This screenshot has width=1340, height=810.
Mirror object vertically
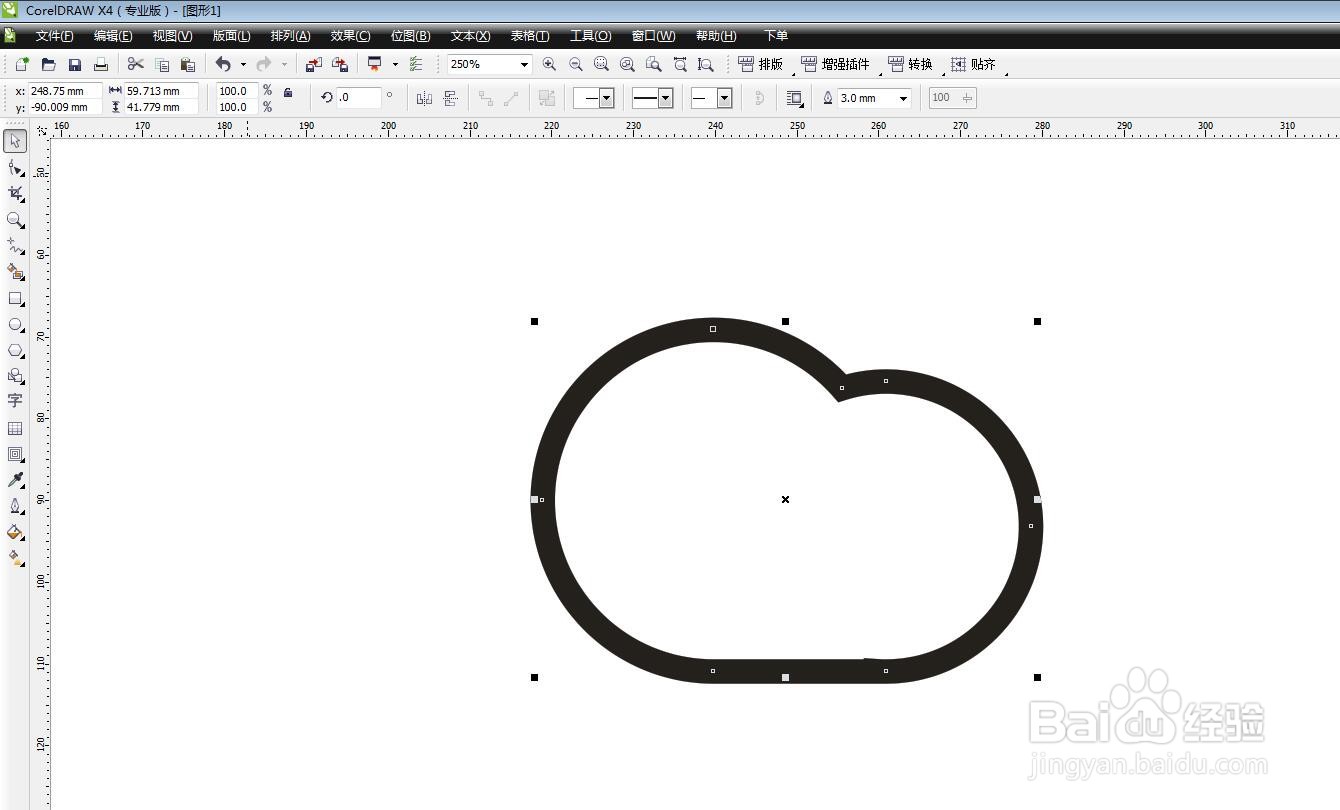point(450,98)
